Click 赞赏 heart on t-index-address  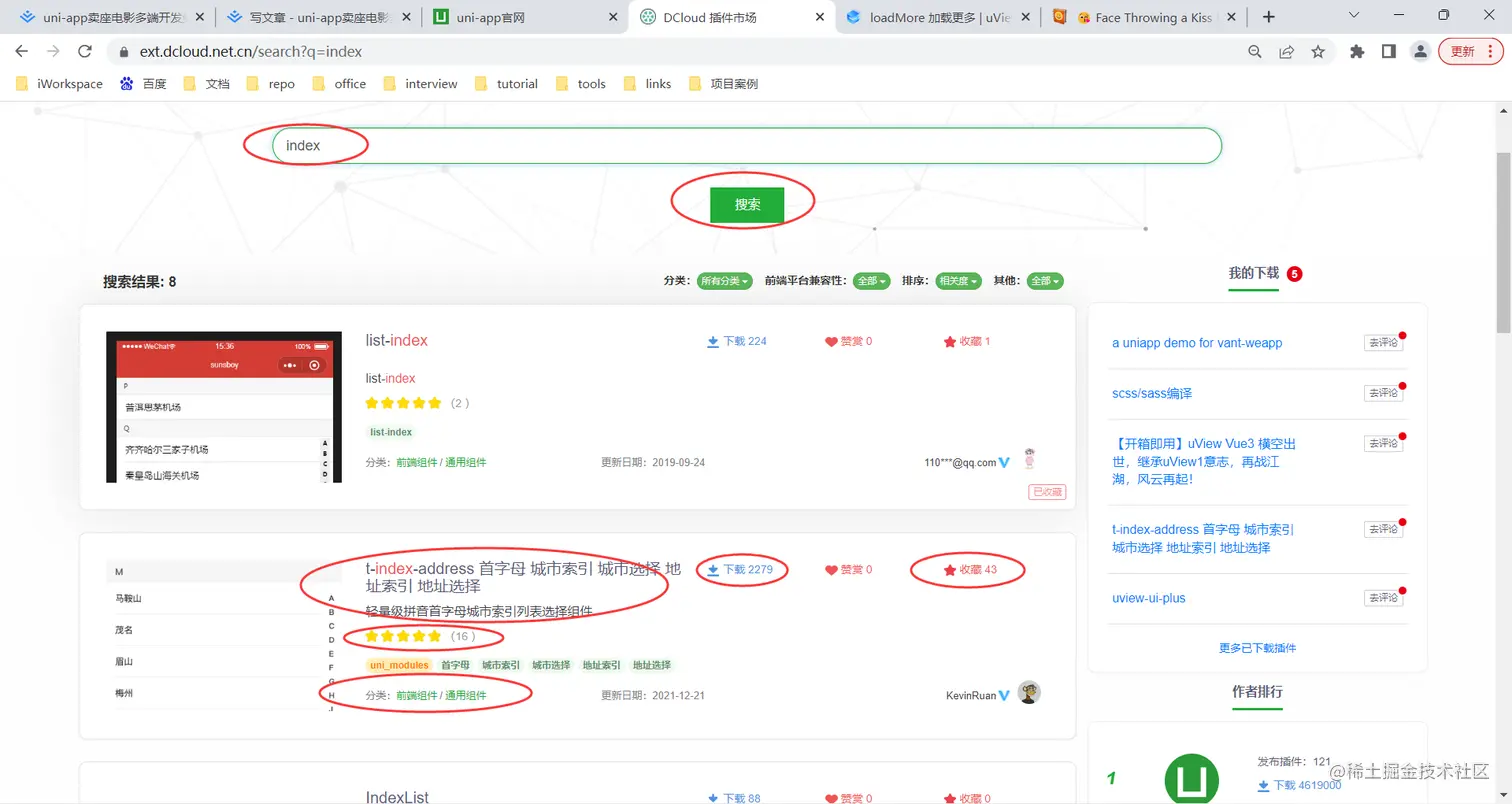click(x=830, y=570)
